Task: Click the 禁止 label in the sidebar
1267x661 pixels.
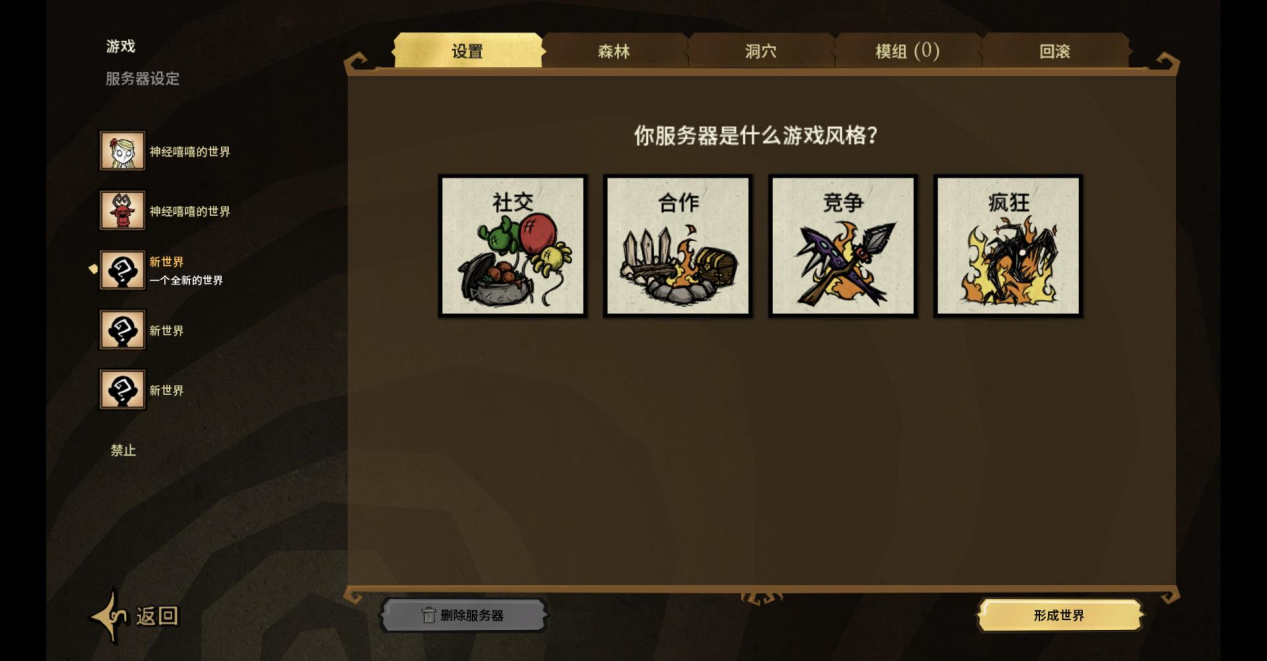Action: (123, 451)
